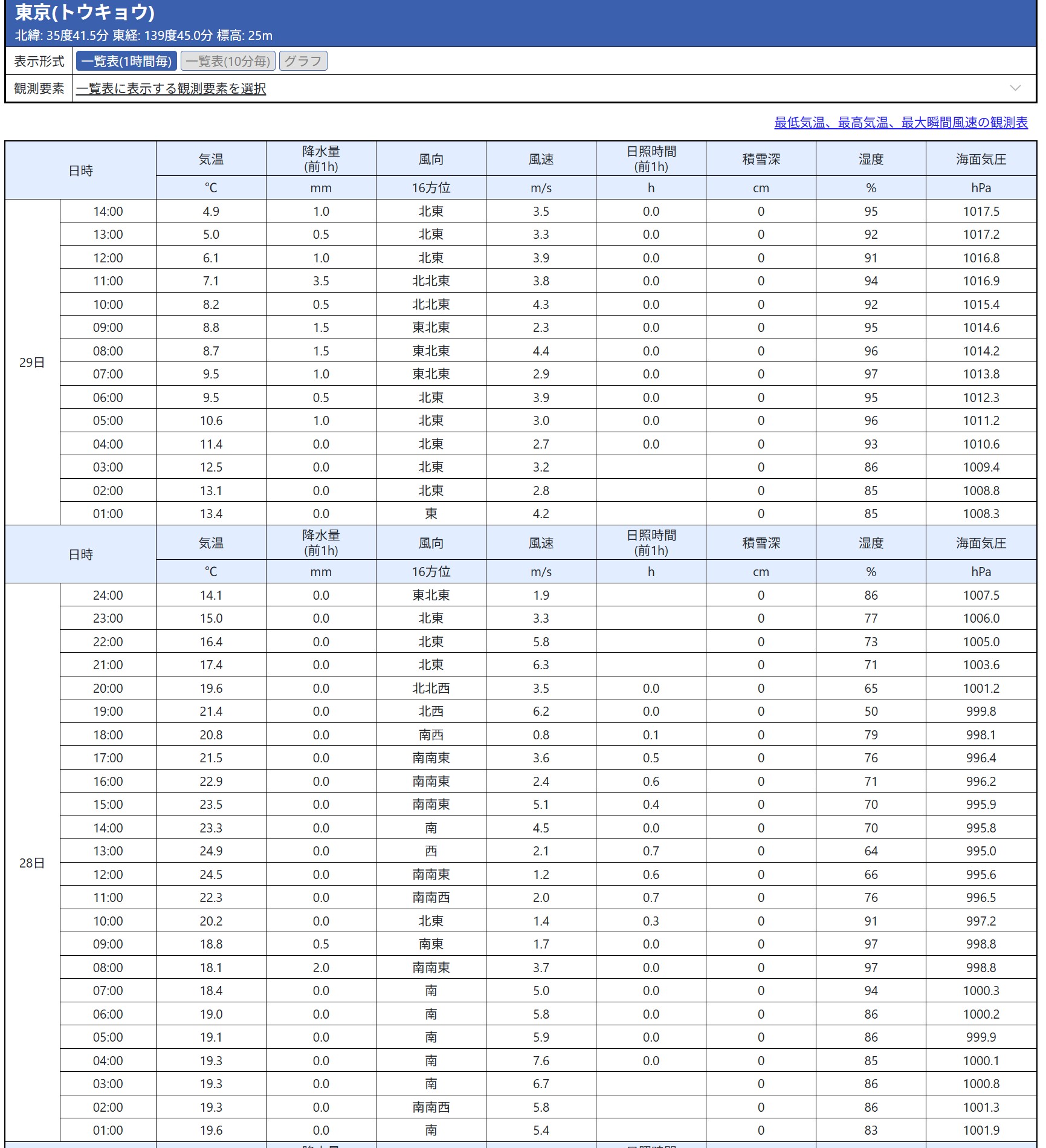Switch to the 一覧表(1時間毎) hourly view
Image resolution: width=1046 pixels, height=1148 pixels.
(x=127, y=61)
